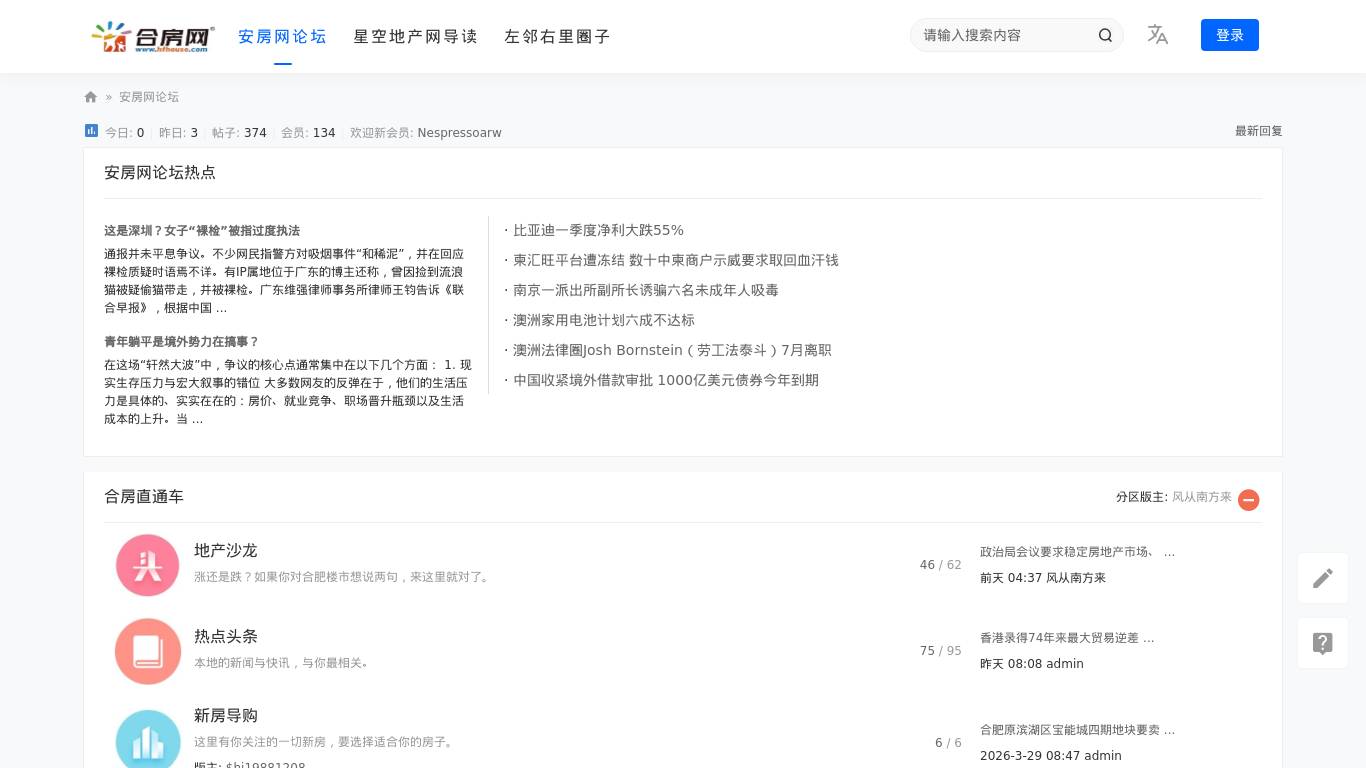Click the pencil new post icon
Viewport: 1366px width, 768px height.
[1322, 578]
